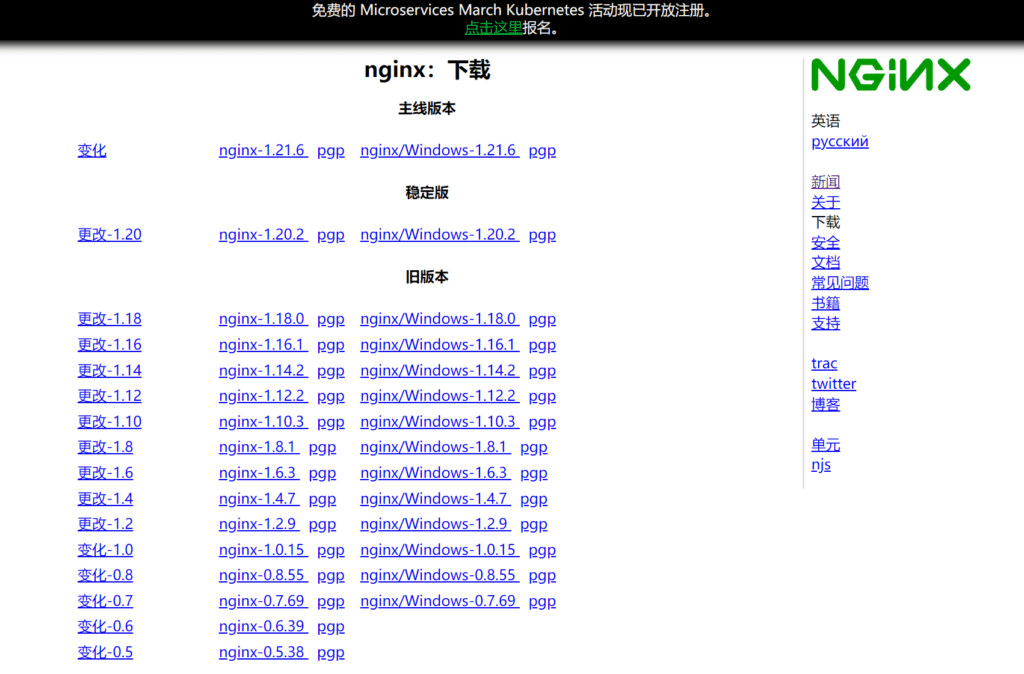Viewport: 1024px width, 674px height.
Task: Open the 文档 documentation page
Action: pyautogui.click(x=825, y=262)
